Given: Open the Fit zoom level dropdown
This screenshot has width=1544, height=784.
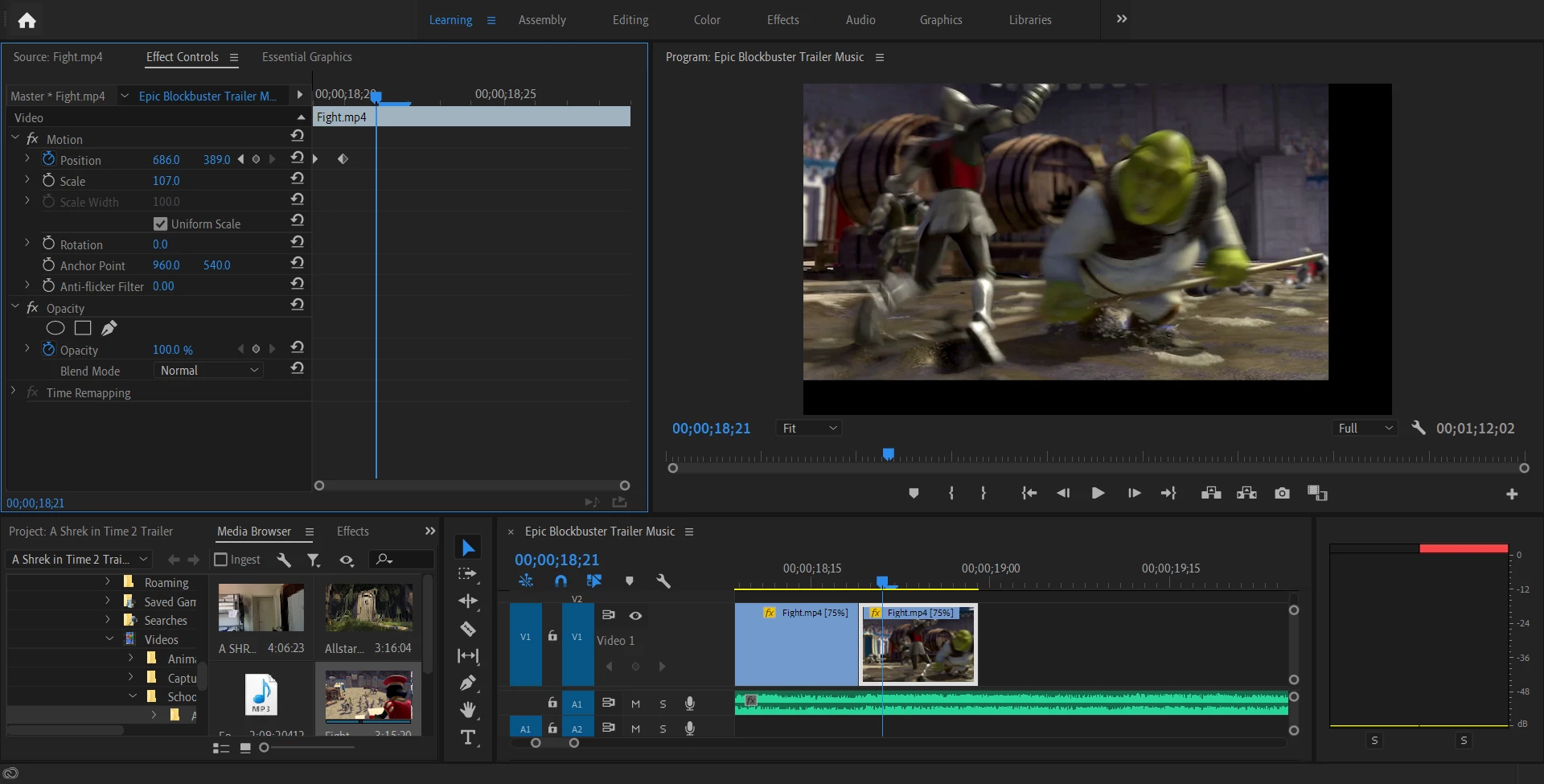Looking at the screenshot, I should (x=809, y=429).
